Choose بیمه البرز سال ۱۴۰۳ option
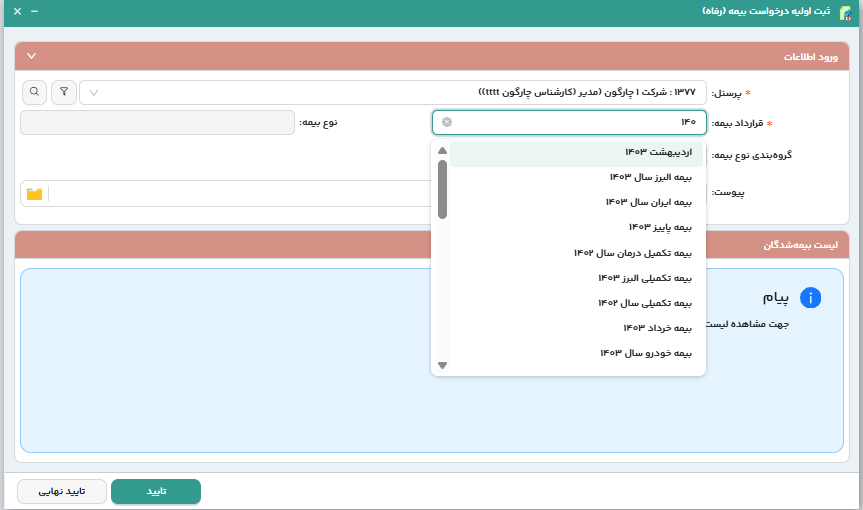The height and width of the screenshot is (510, 863). coord(650,177)
